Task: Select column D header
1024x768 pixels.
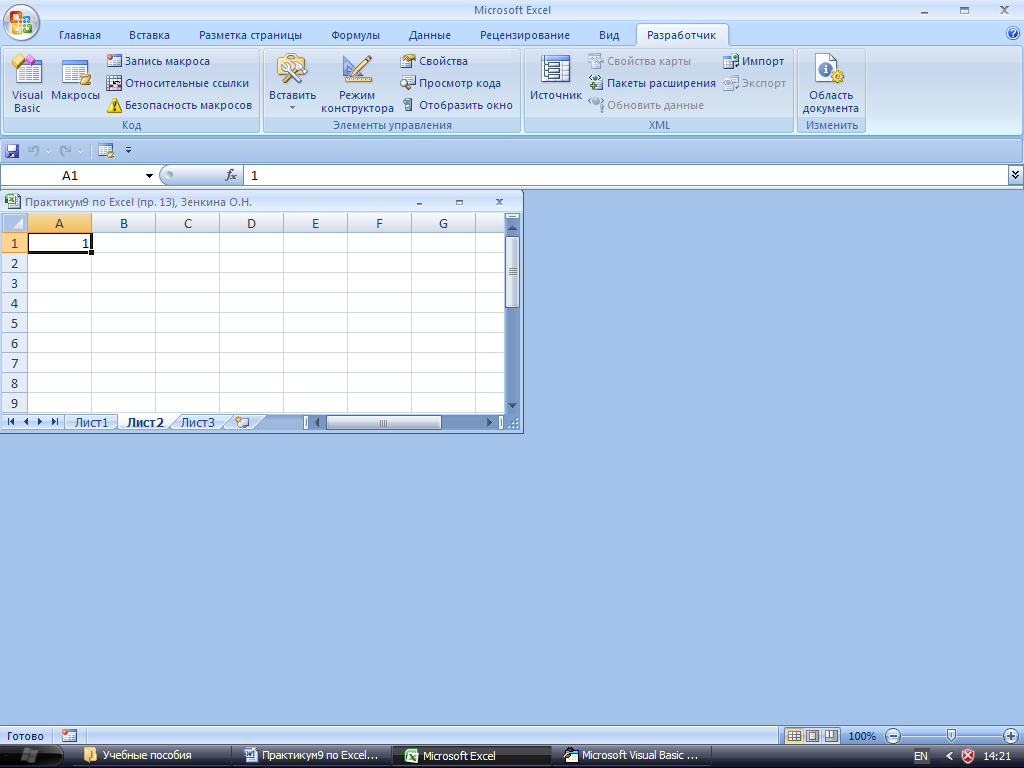Action: point(251,223)
